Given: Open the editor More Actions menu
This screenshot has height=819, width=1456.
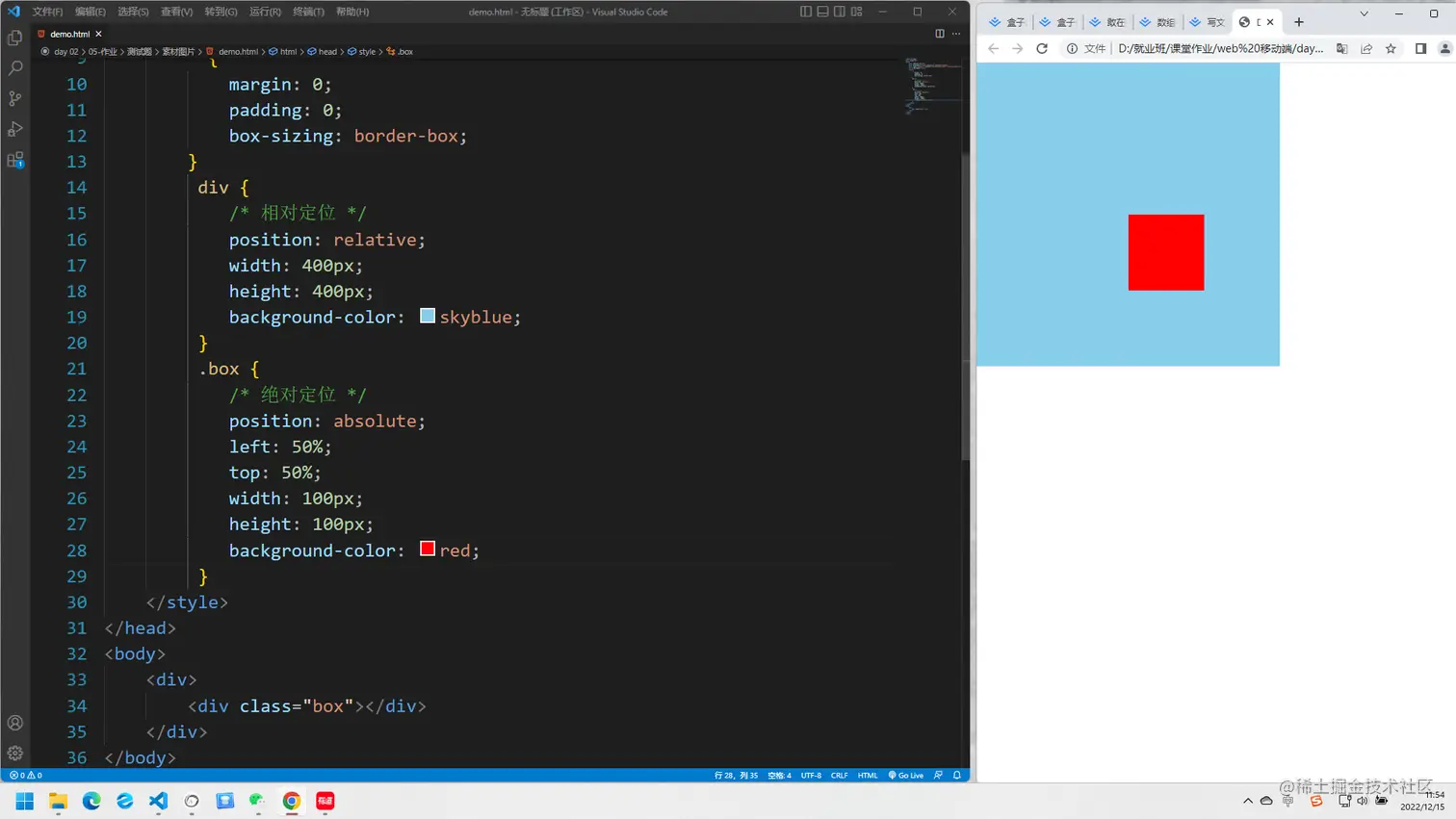Looking at the screenshot, I should pos(956,34).
